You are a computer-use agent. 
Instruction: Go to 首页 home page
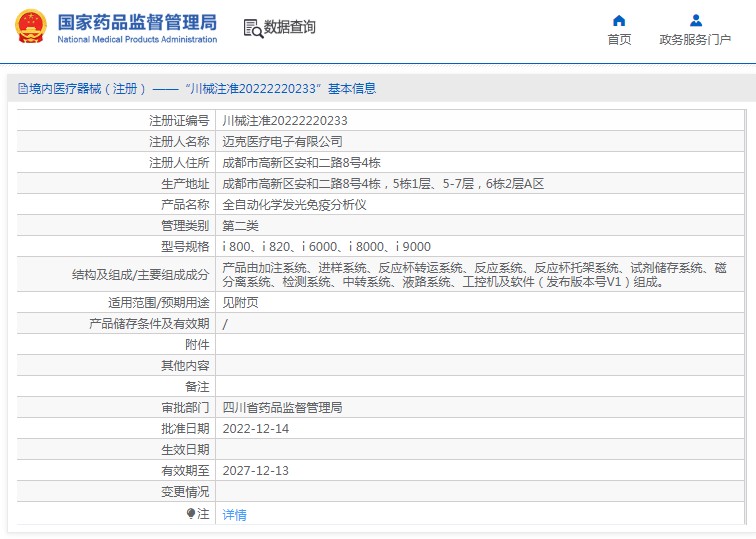click(619, 40)
